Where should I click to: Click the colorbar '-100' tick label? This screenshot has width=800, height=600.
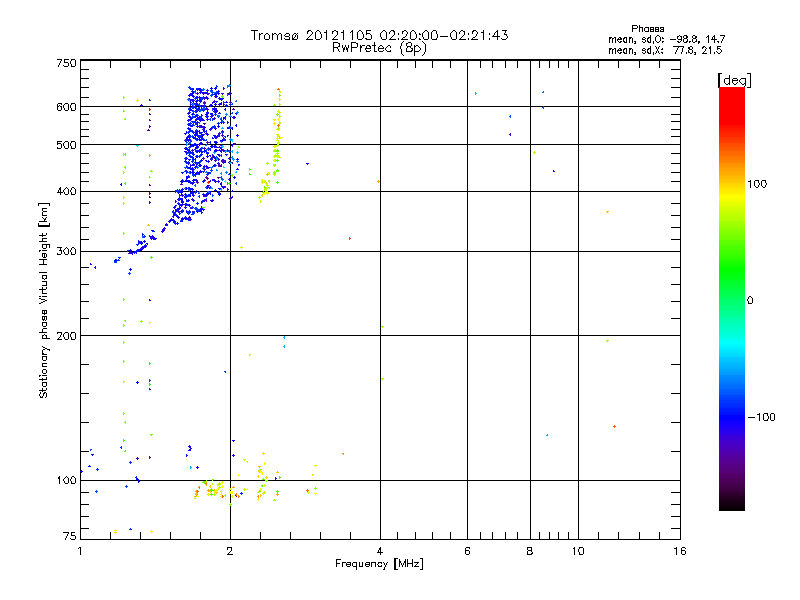(761, 417)
